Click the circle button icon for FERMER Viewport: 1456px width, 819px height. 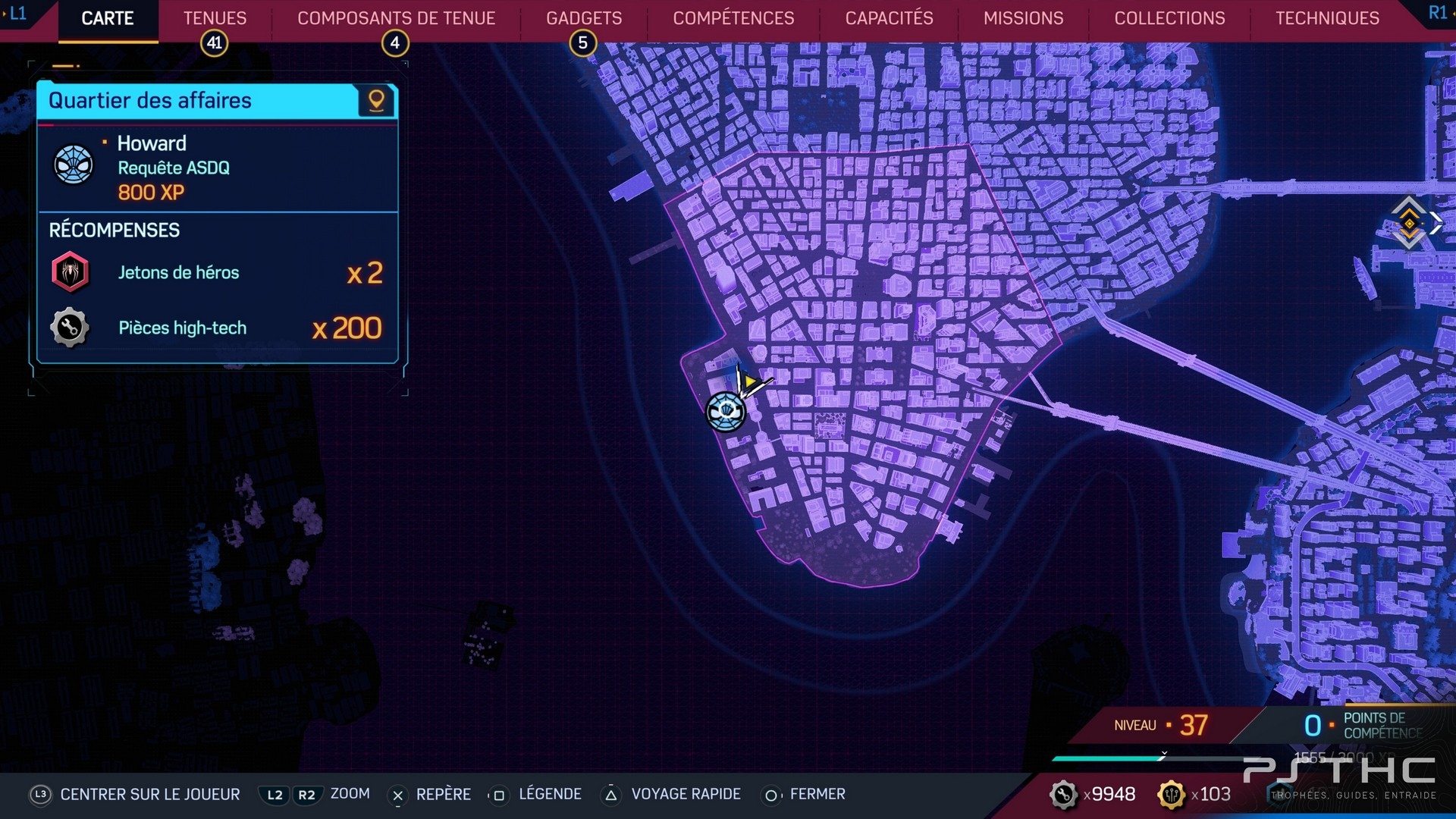[770, 795]
